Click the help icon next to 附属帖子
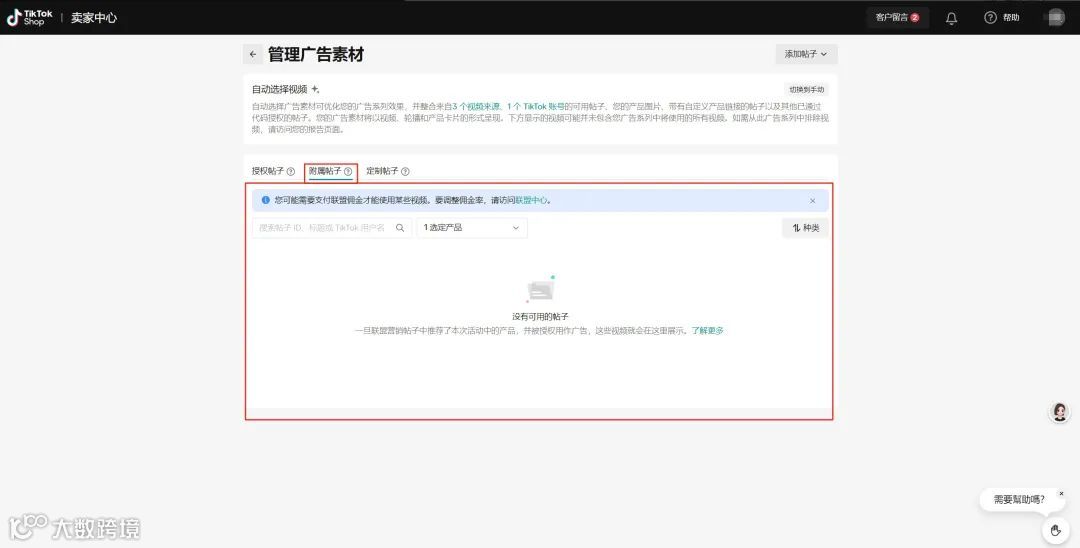 pos(348,171)
